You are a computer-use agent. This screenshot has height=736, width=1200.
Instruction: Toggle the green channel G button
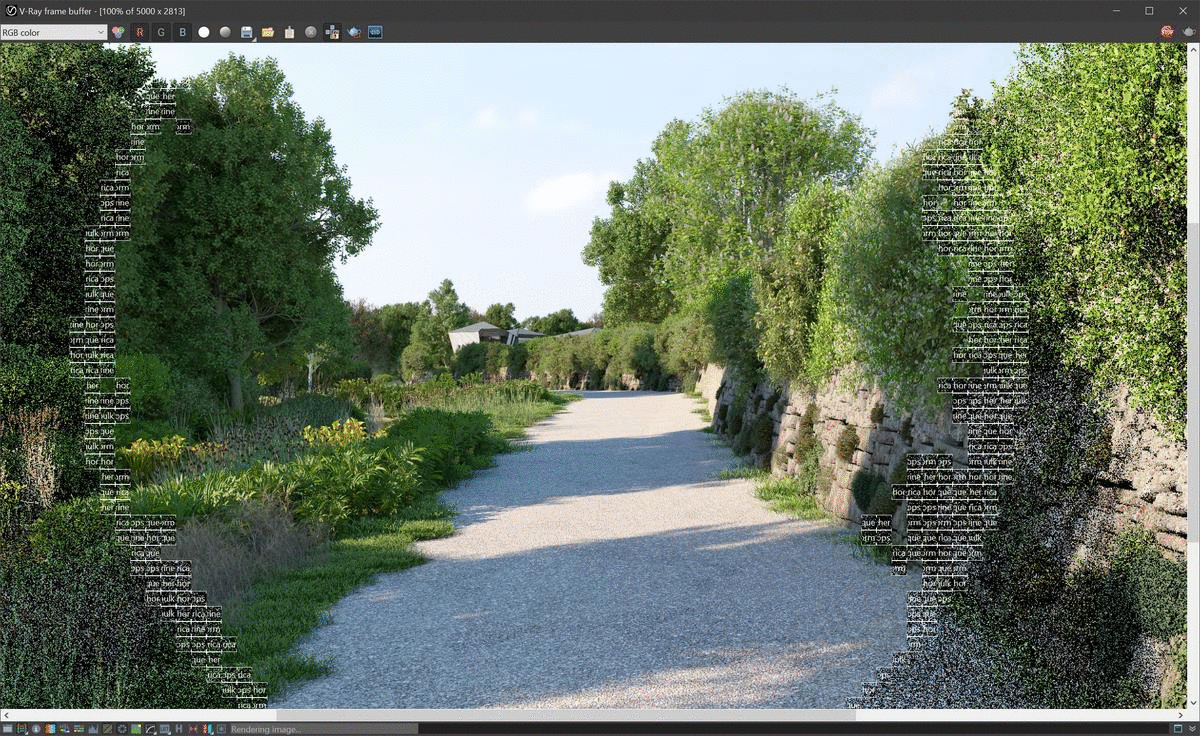click(x=161, y=32)
